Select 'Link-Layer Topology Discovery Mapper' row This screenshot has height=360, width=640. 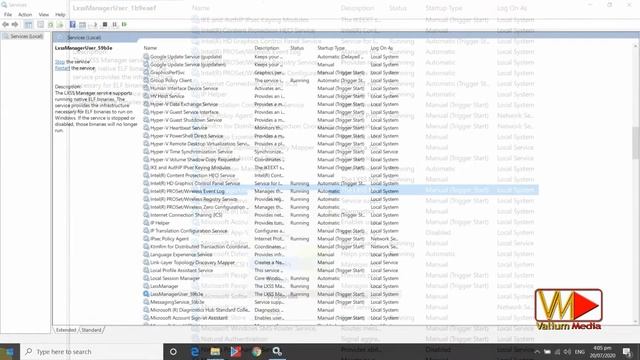point(271,262)
